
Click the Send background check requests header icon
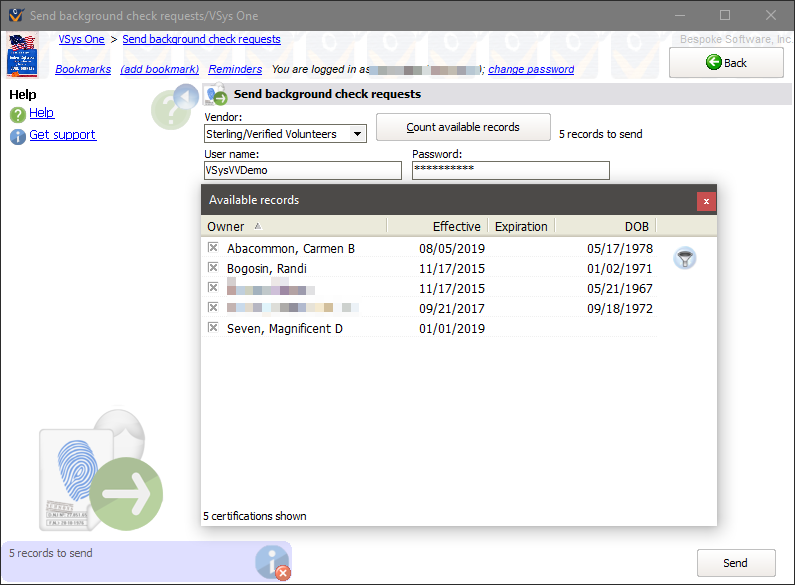(216, 95)
